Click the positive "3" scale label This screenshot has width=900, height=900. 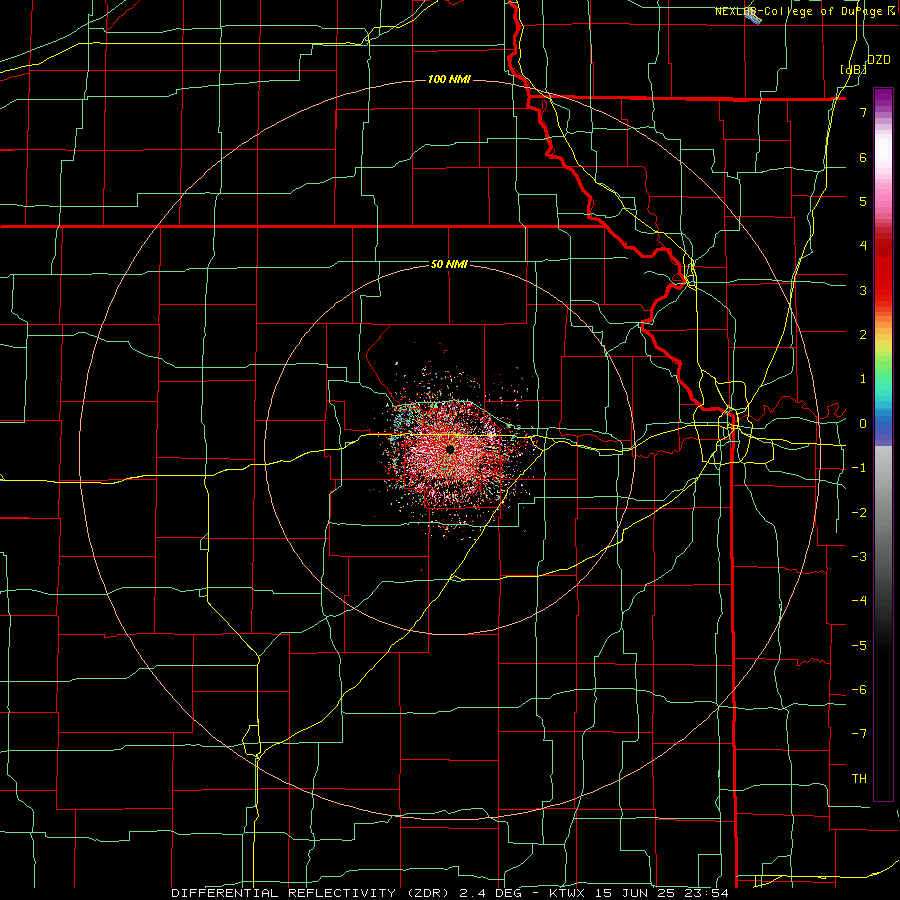click(863, 290)
